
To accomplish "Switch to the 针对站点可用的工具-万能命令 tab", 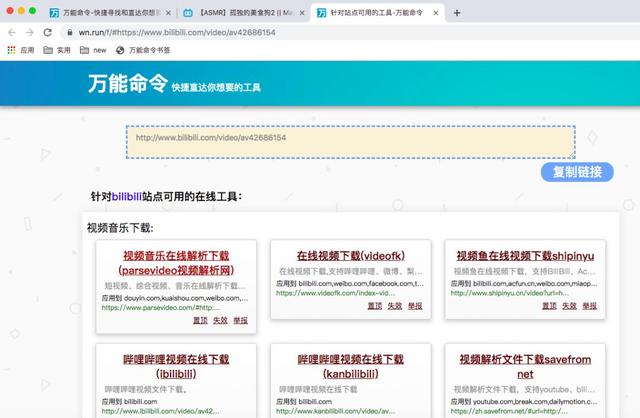I will [378, 13].
